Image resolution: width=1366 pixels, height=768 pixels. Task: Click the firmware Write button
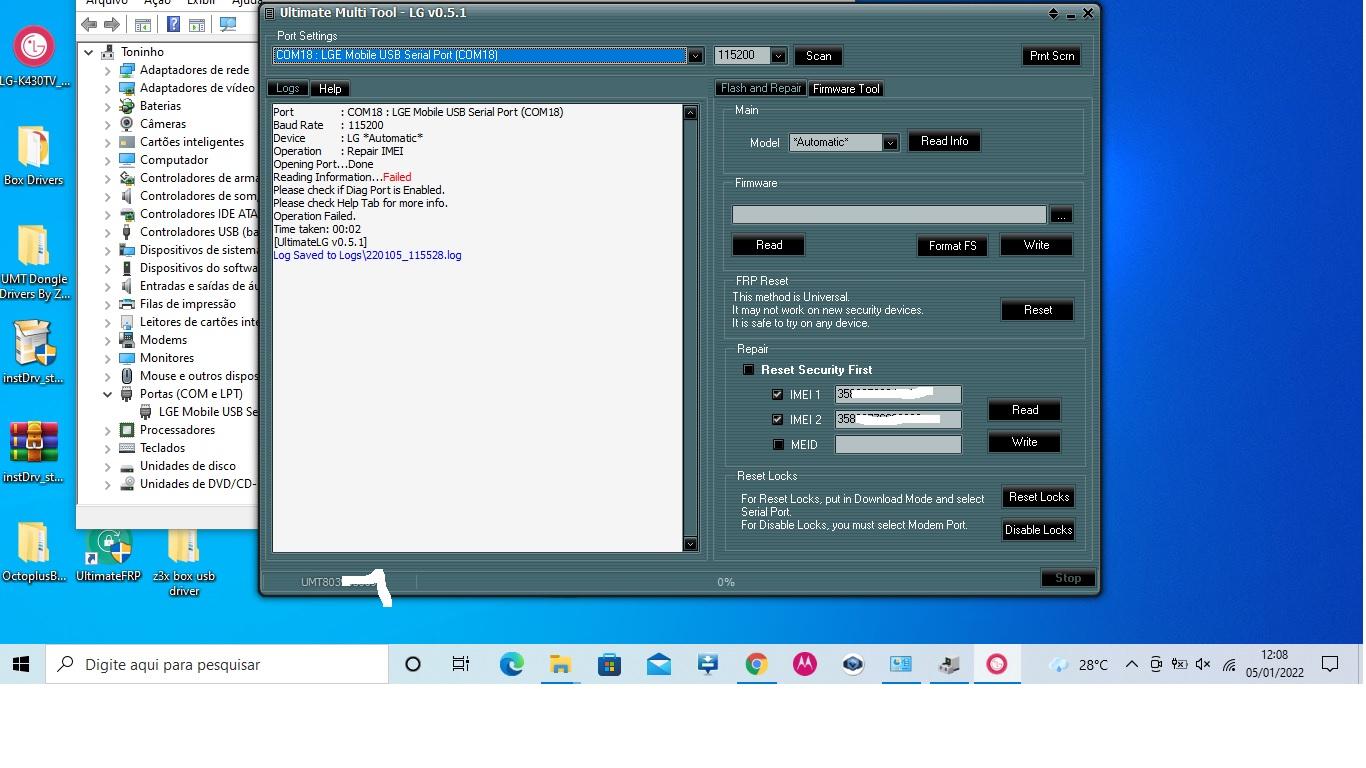(x=1036, y=245)
